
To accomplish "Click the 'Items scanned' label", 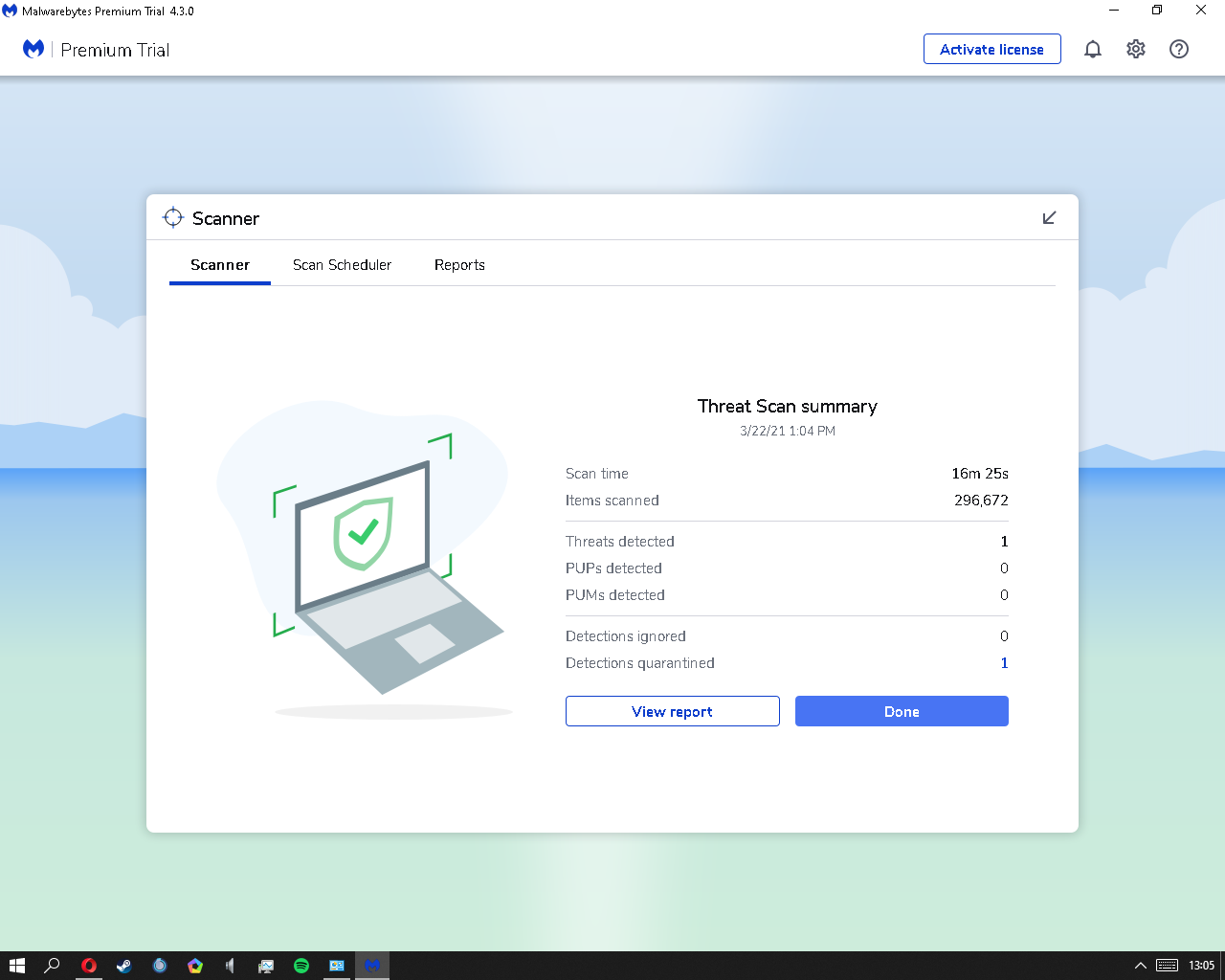I will pos(612,501).
